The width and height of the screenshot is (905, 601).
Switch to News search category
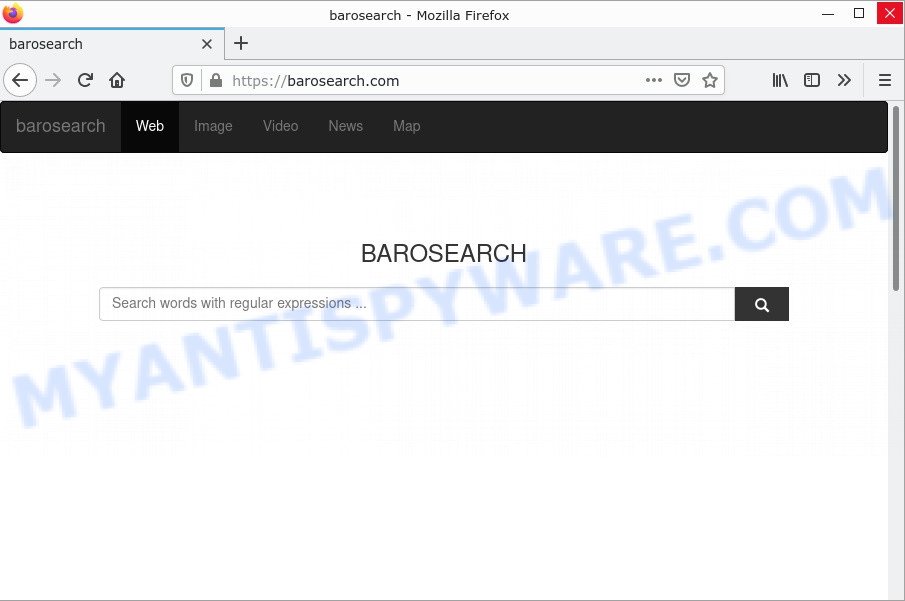(x=346, y=126)
